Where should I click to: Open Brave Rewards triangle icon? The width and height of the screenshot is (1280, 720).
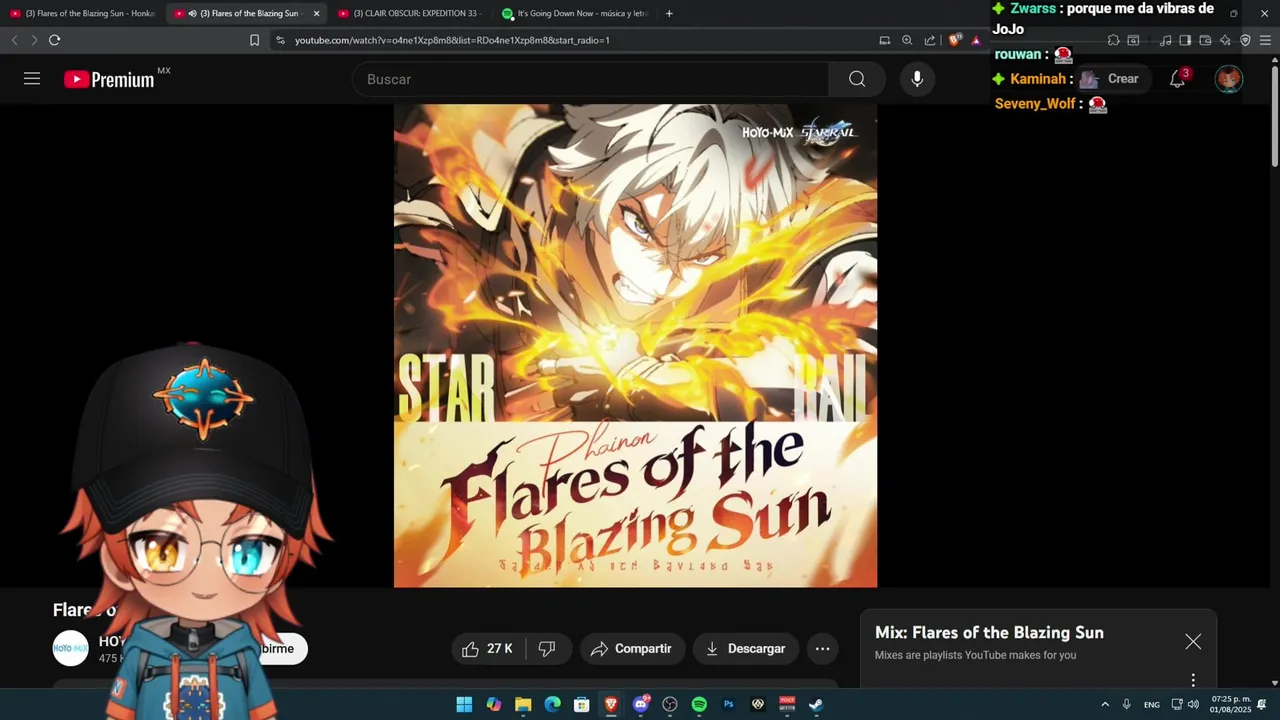[976, 40]
